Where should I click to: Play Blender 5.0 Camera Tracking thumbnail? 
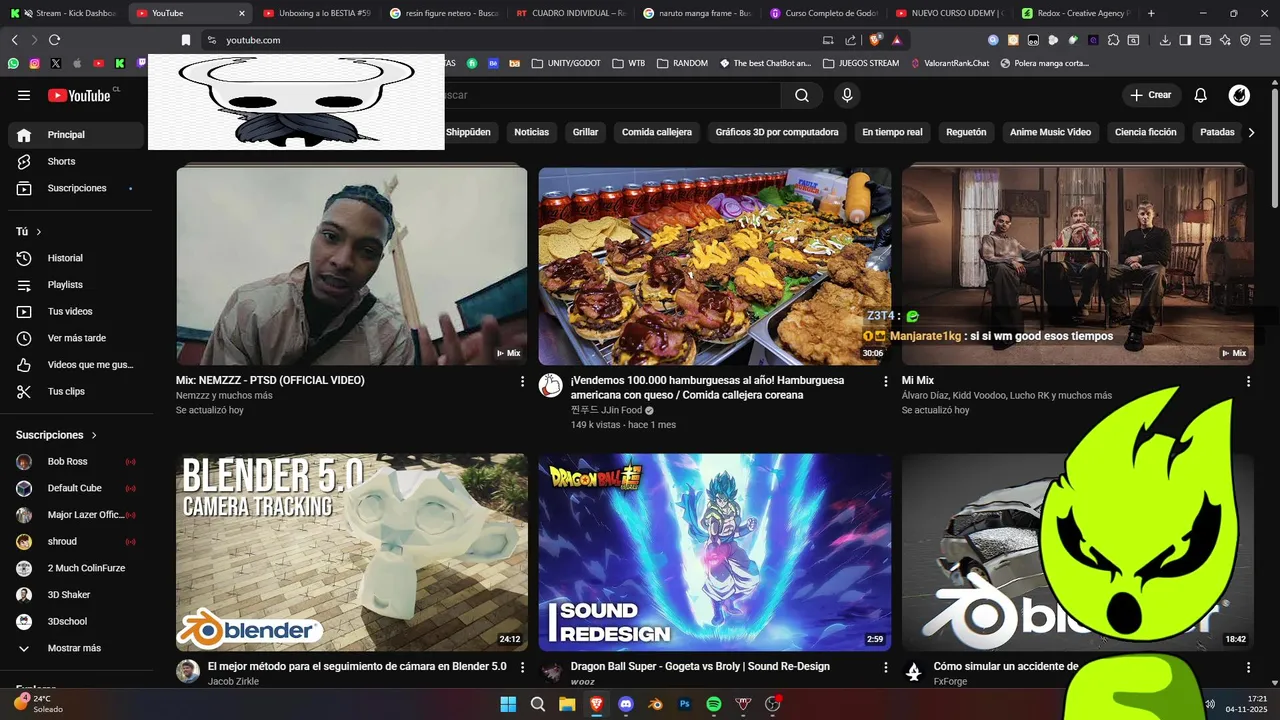352,552
